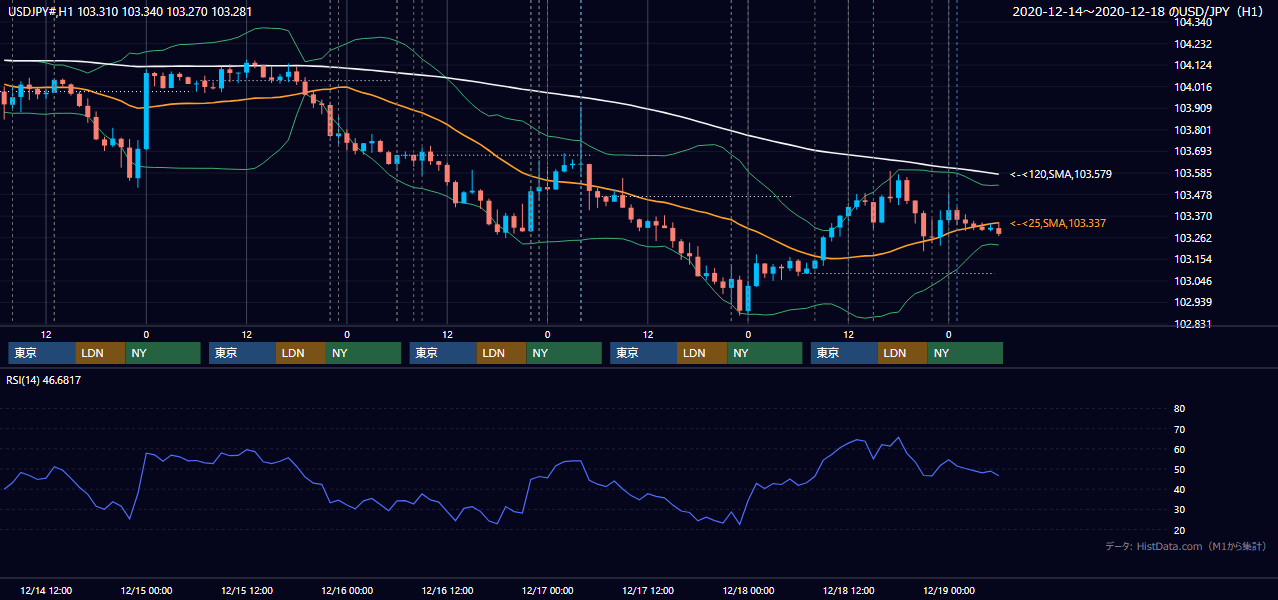
Task: Select the 104.016 price level
Action: pyautogui.click(x=1191, y=87)
